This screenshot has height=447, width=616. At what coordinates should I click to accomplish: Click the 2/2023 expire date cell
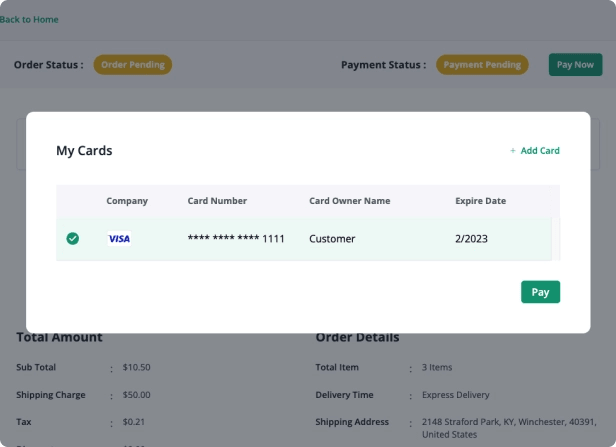[474, 239]
